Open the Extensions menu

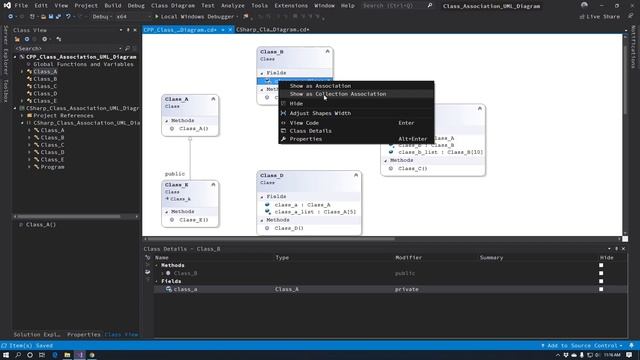click(291, 6)
